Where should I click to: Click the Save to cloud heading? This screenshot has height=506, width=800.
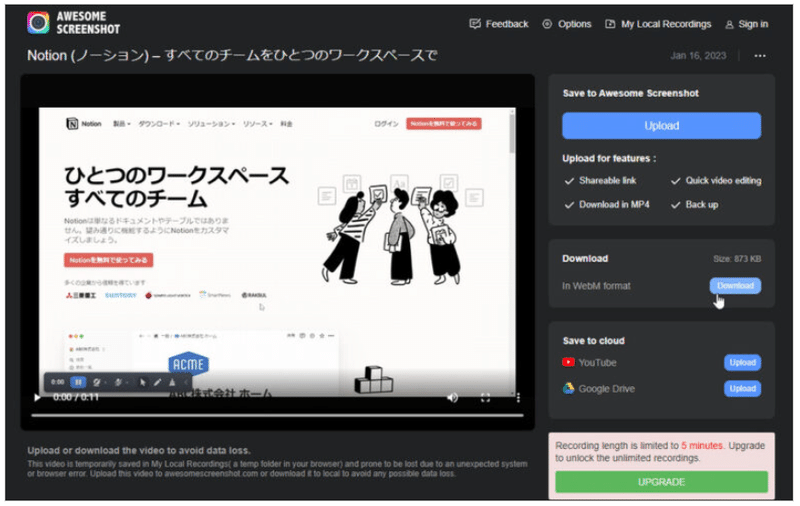[593, 341]
